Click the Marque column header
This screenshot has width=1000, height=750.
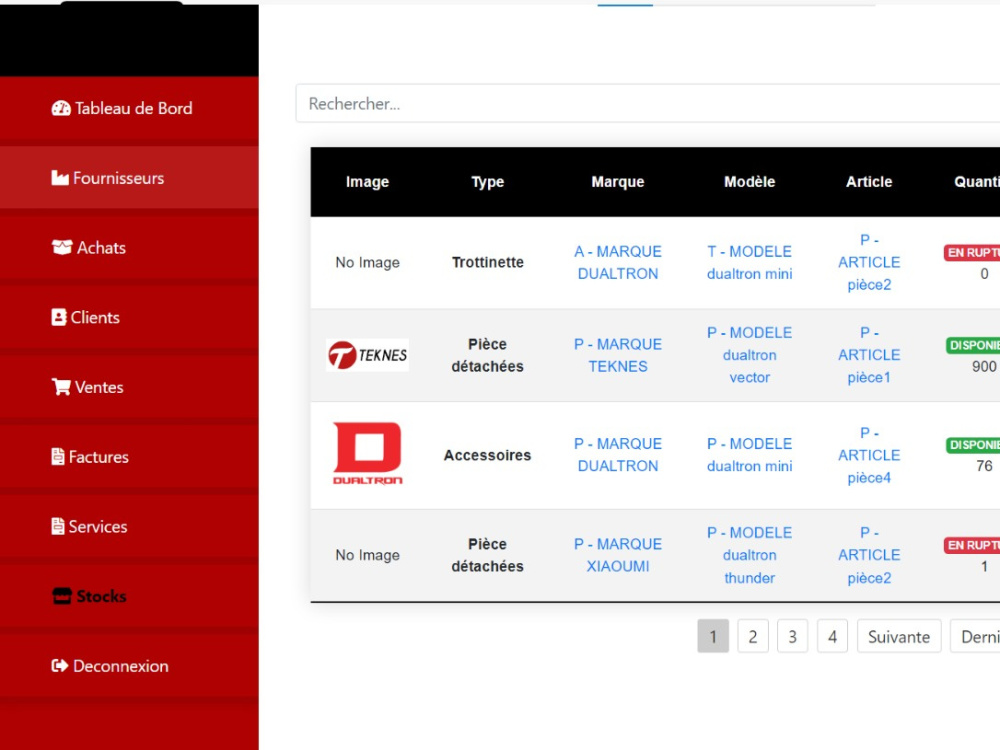[x=618, y=182]
